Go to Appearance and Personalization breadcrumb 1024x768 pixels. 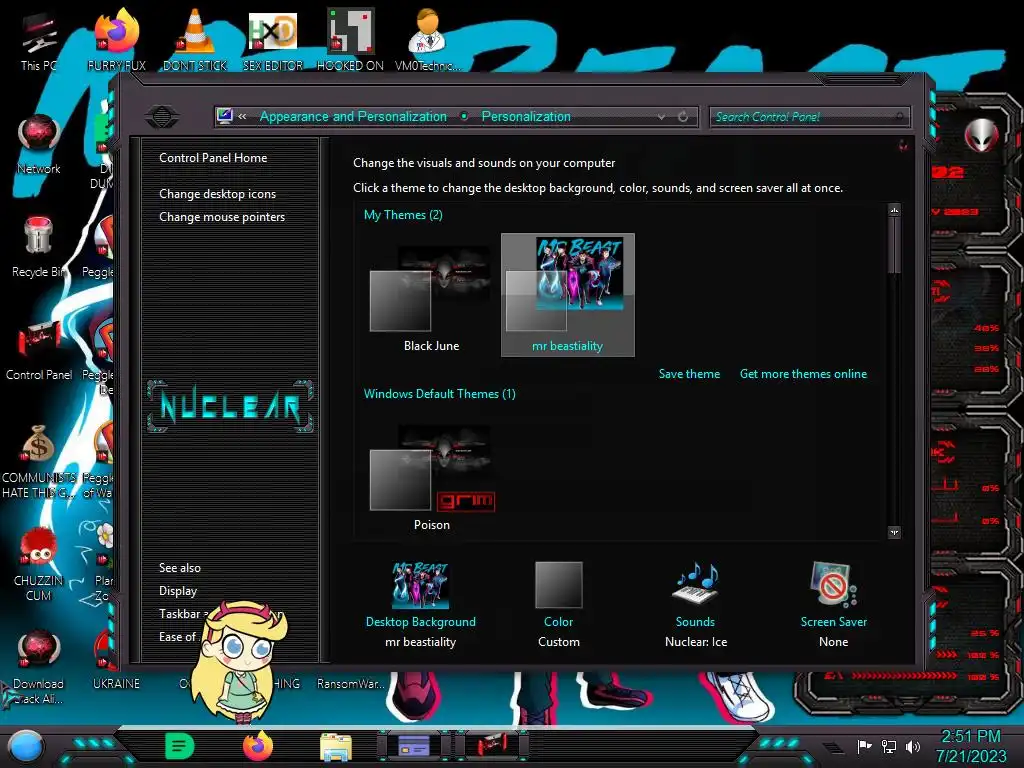pyautogui.click(x=353, y=116)
